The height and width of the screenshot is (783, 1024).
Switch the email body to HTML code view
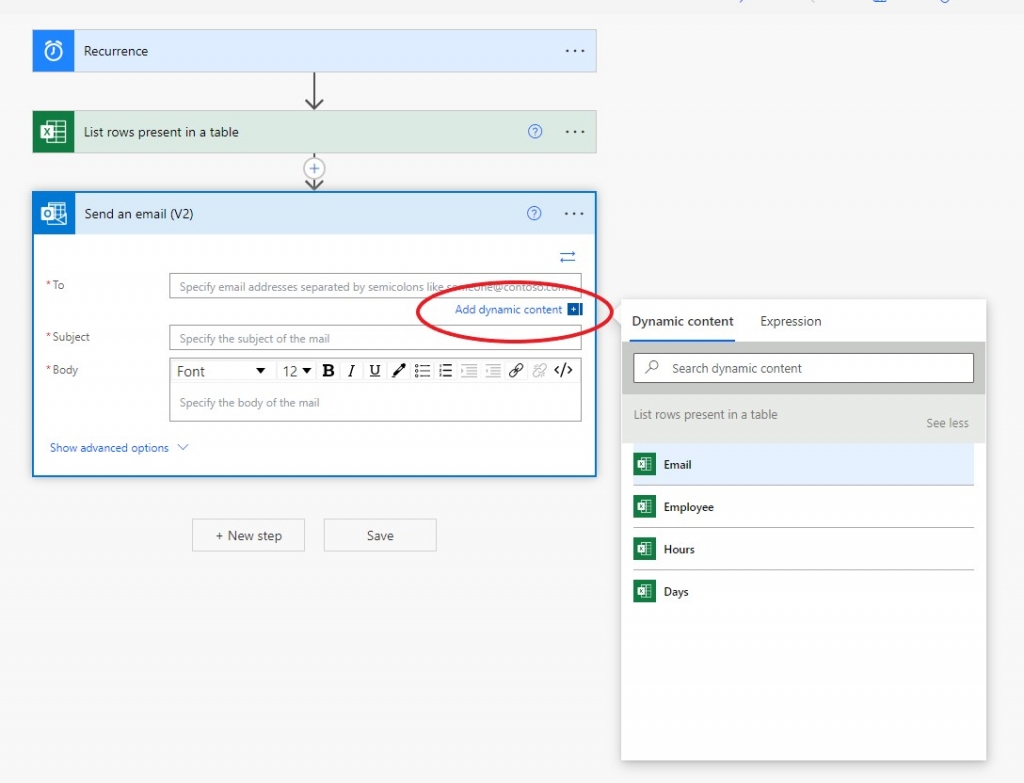point(562,370)
